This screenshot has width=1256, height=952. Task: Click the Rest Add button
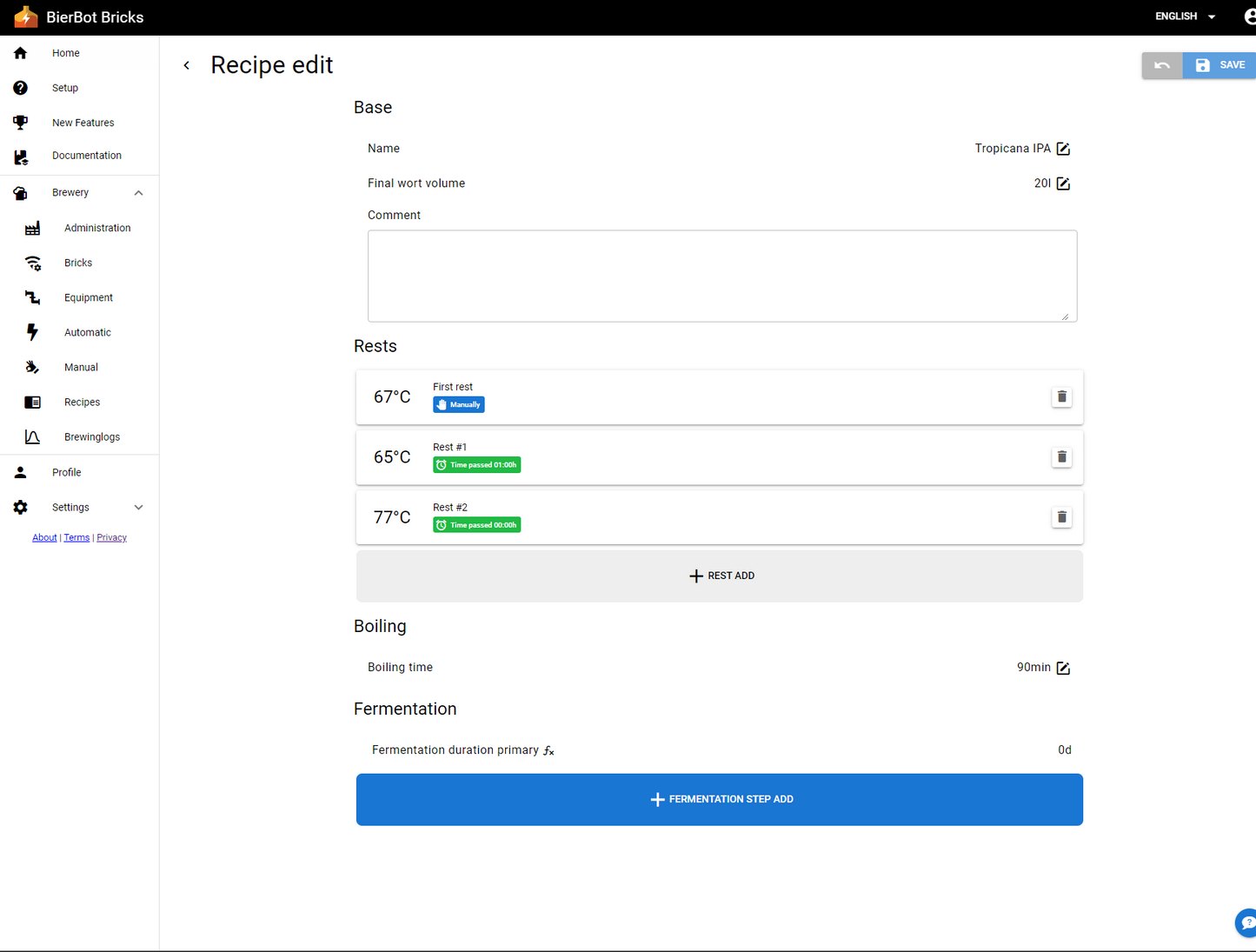pyautogui.click(x=720, y=576)
